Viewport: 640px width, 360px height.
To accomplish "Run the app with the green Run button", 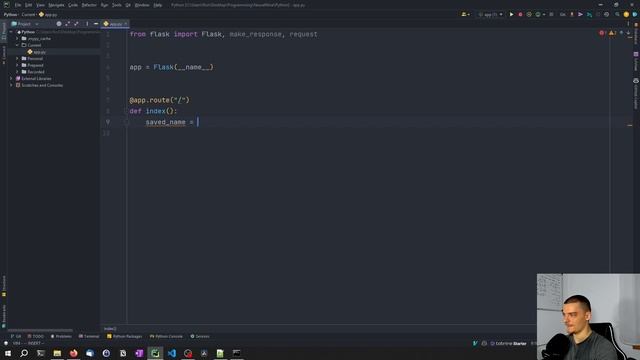I will point(511,14).
